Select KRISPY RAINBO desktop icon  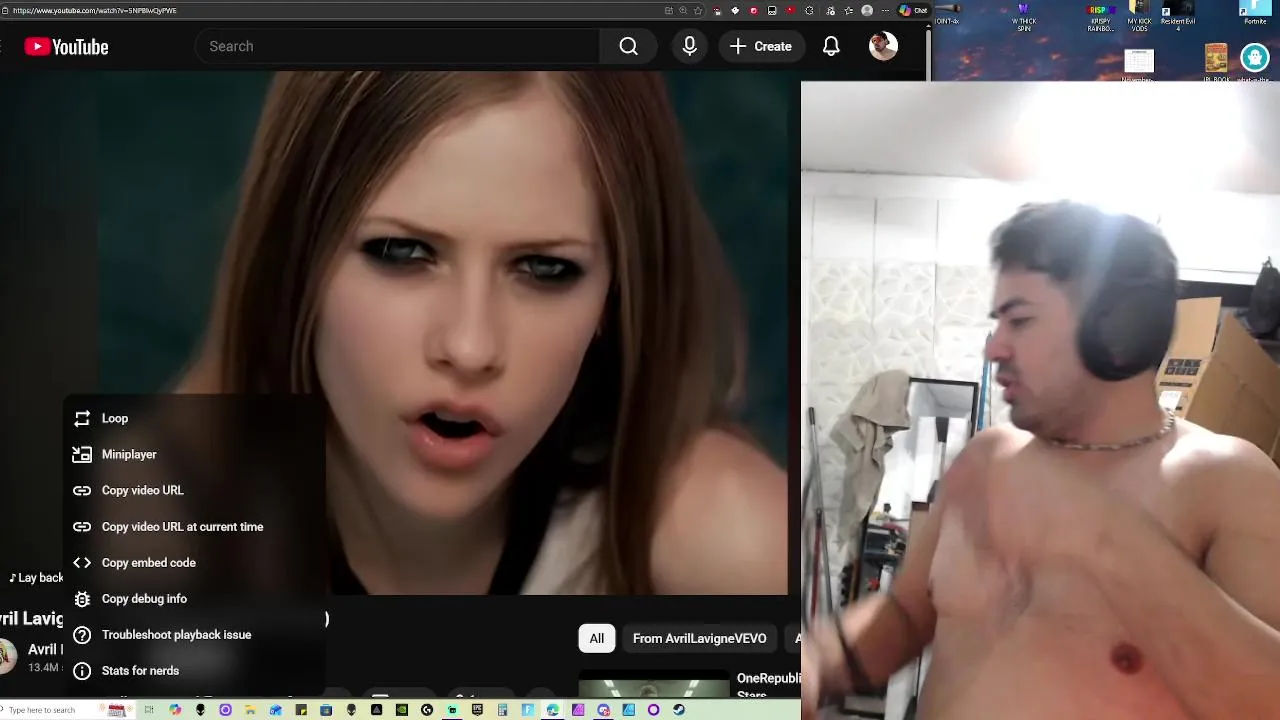point(1100,17)
